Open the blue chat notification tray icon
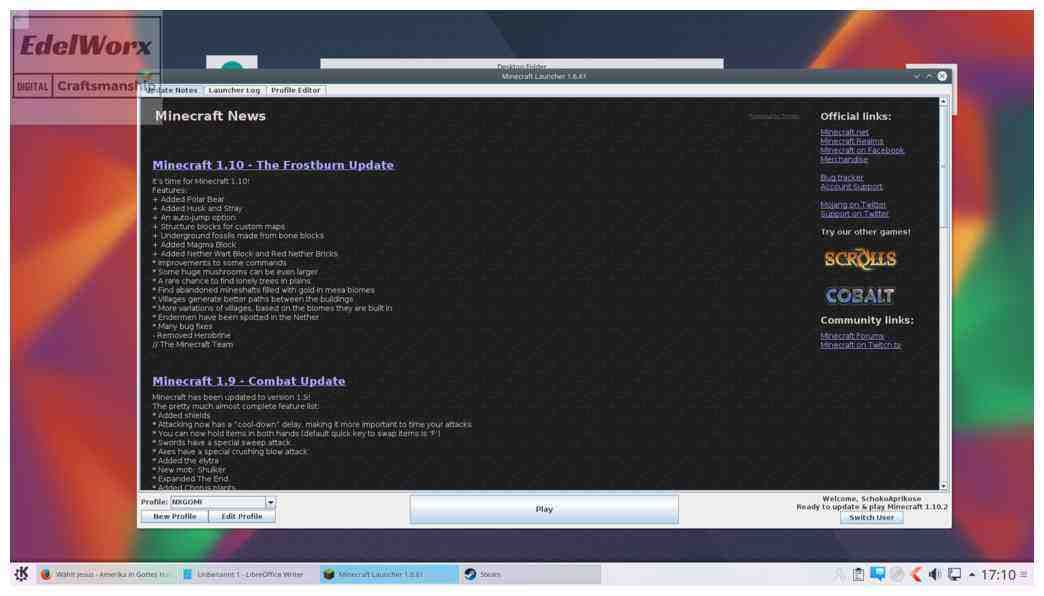 click(x=878, y=574)
